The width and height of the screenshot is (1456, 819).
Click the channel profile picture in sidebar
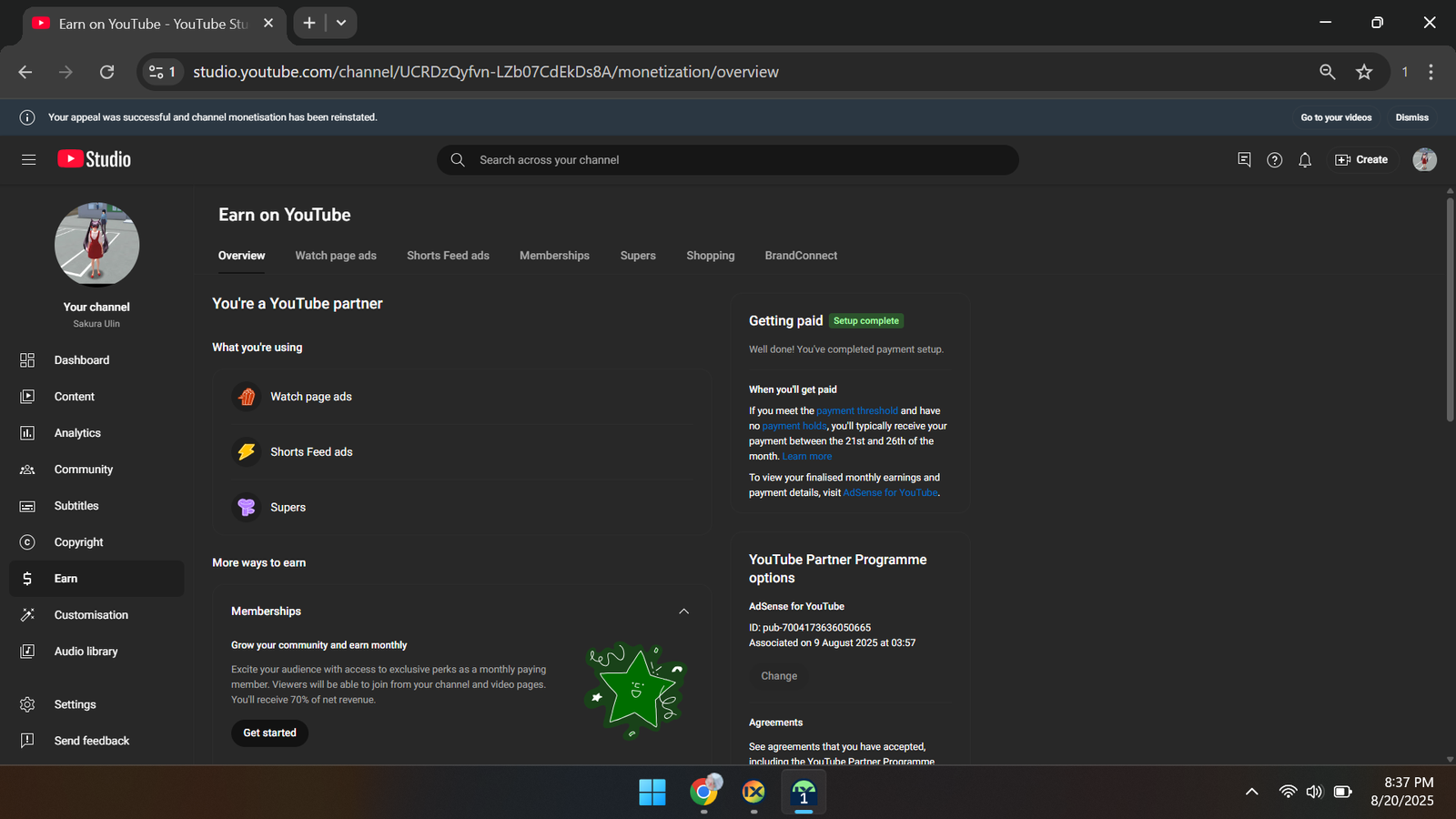96,245
